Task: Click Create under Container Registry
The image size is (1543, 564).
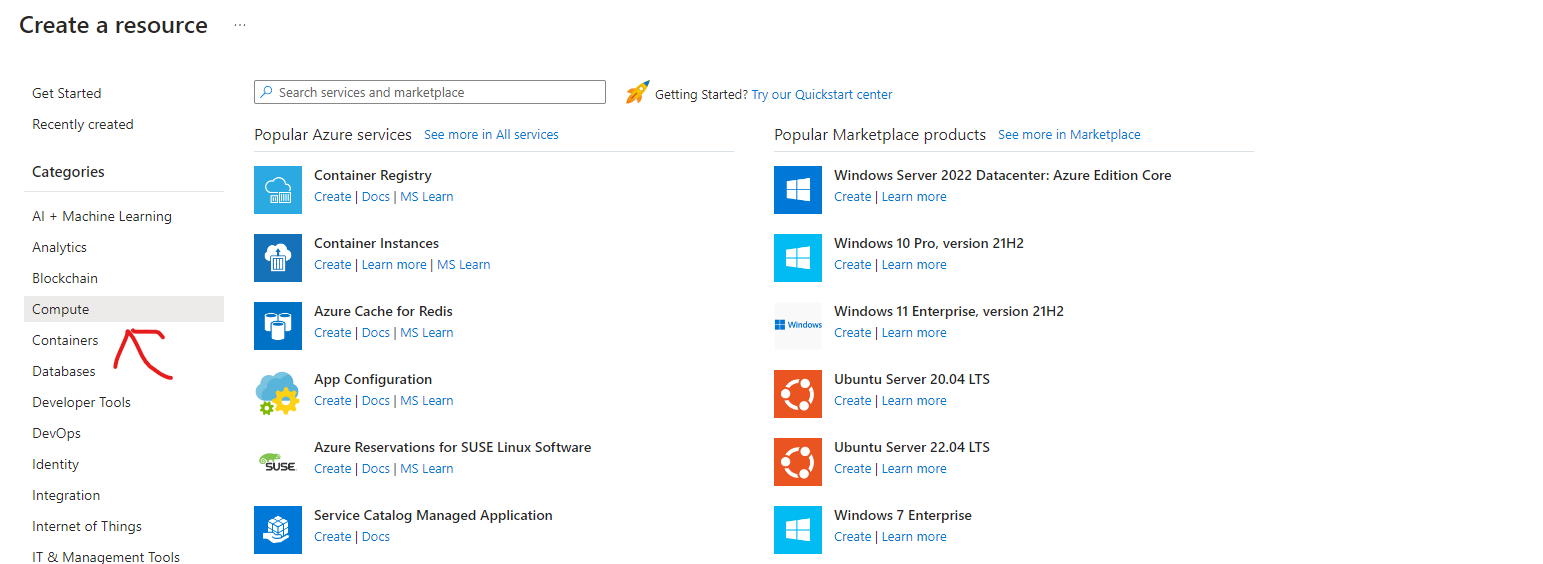Action: (333, 197)
